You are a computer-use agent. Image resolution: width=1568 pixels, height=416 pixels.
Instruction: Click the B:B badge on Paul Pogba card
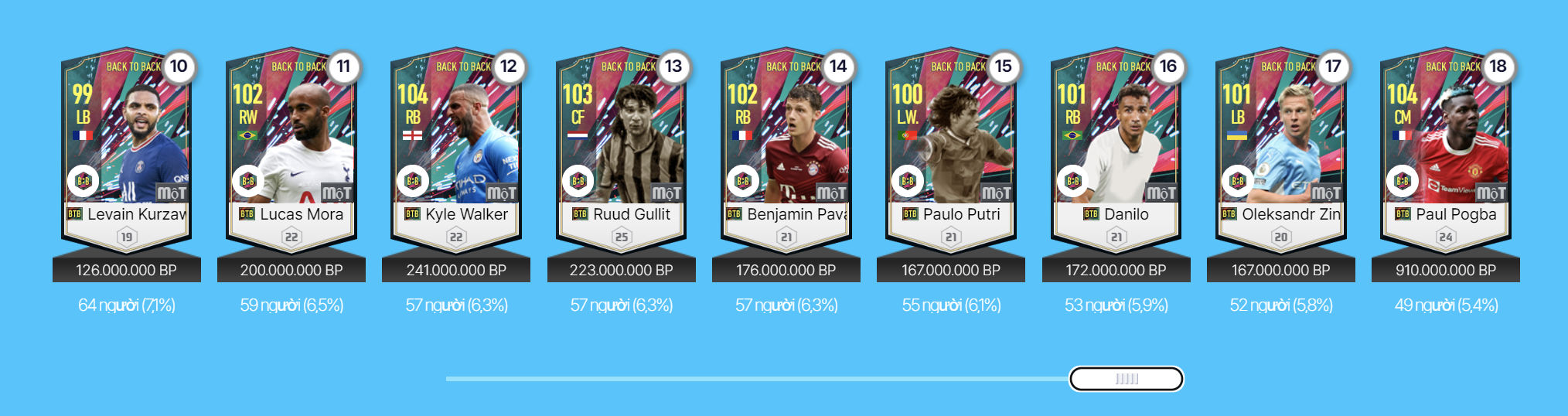point(1402,181)
